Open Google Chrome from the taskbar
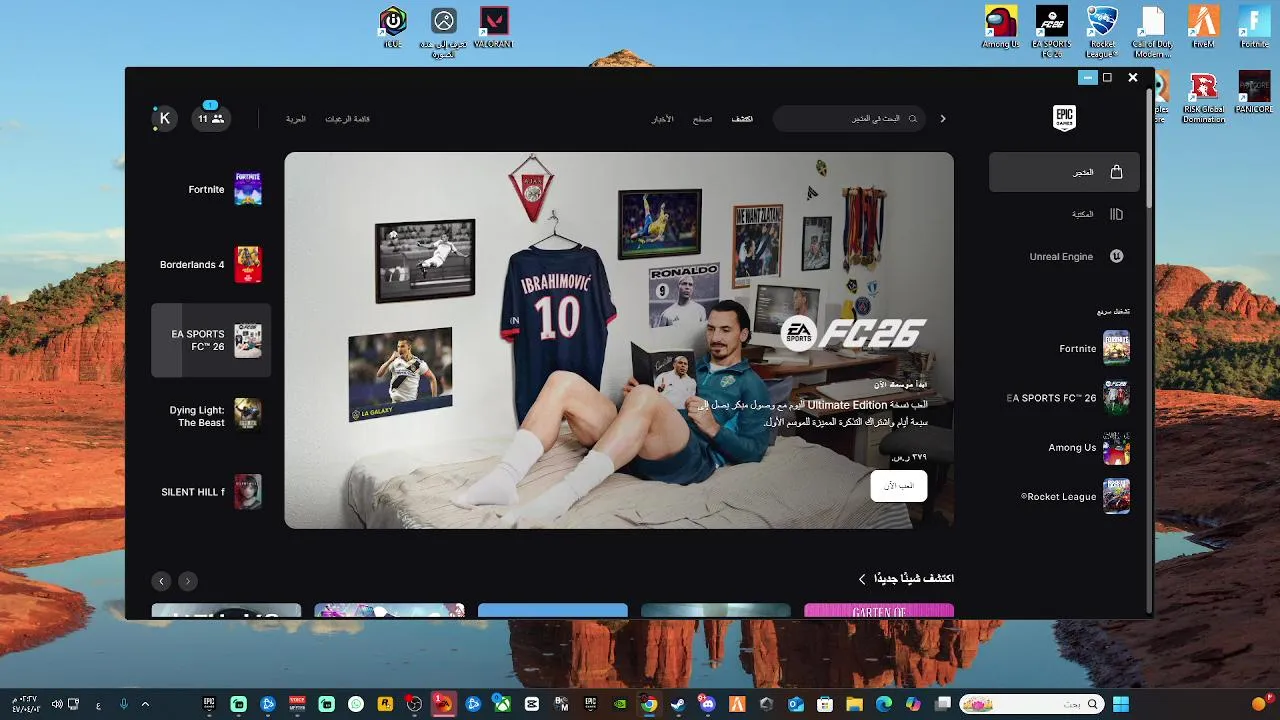 coord(649,704)
